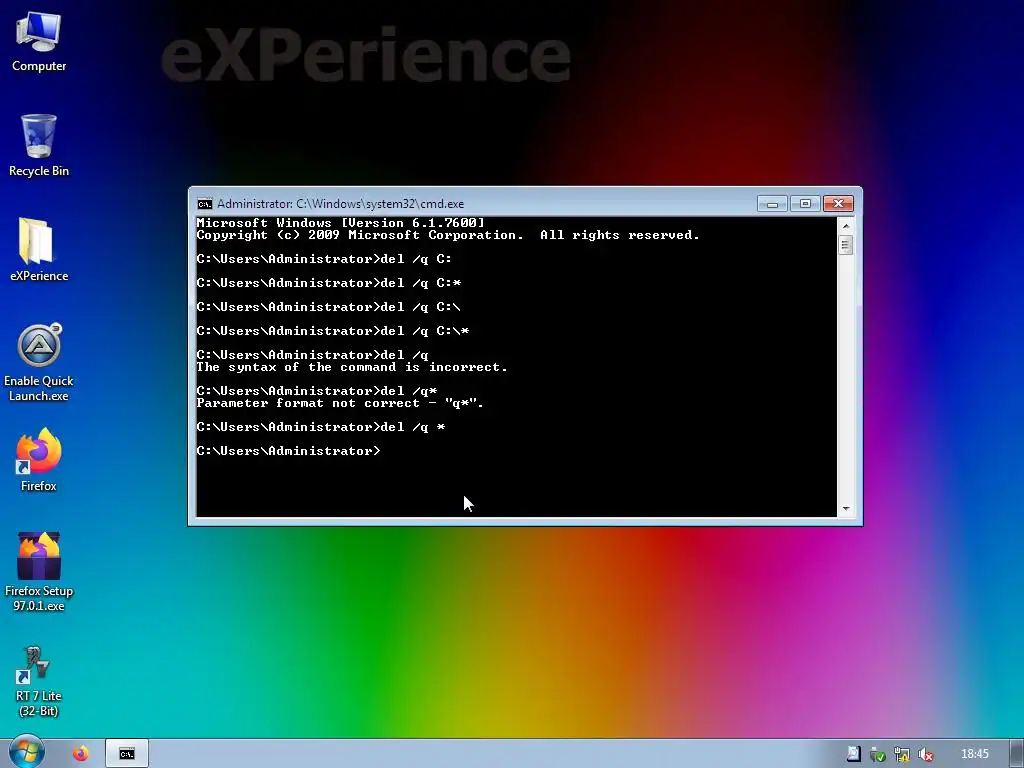The height and width of the screenshot is (768, 1024).
Task: Click the last empty command prompt line
Action: 288,451
